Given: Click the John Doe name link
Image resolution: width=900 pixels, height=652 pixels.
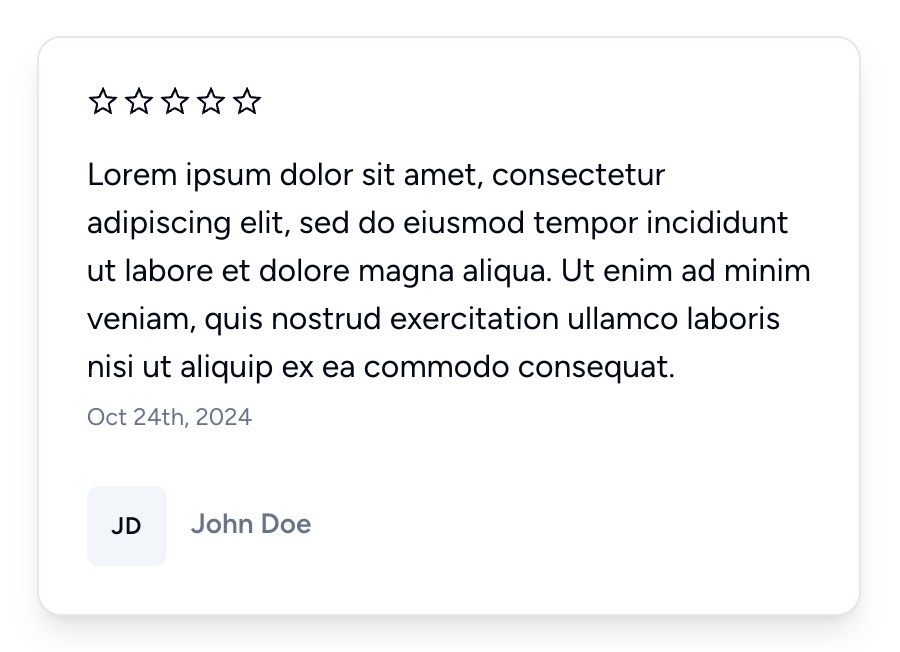Looking at the screenshot, I should [251, 524].
